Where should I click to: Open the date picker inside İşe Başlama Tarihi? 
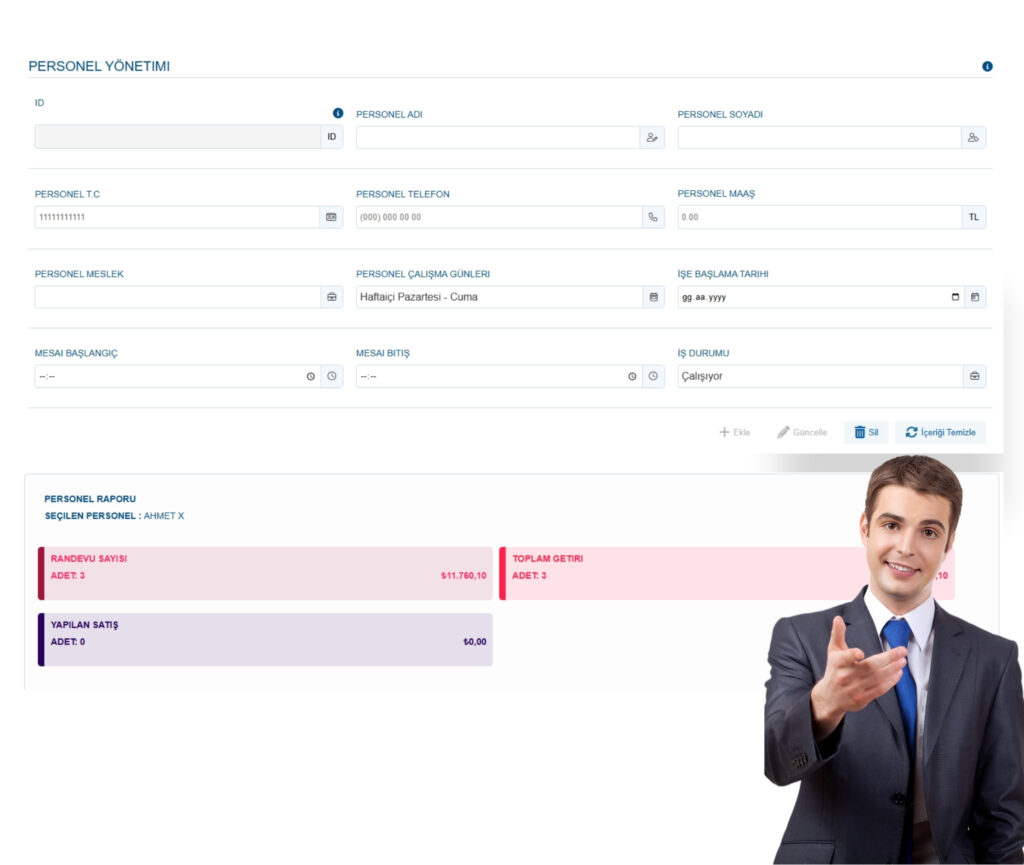955,297
